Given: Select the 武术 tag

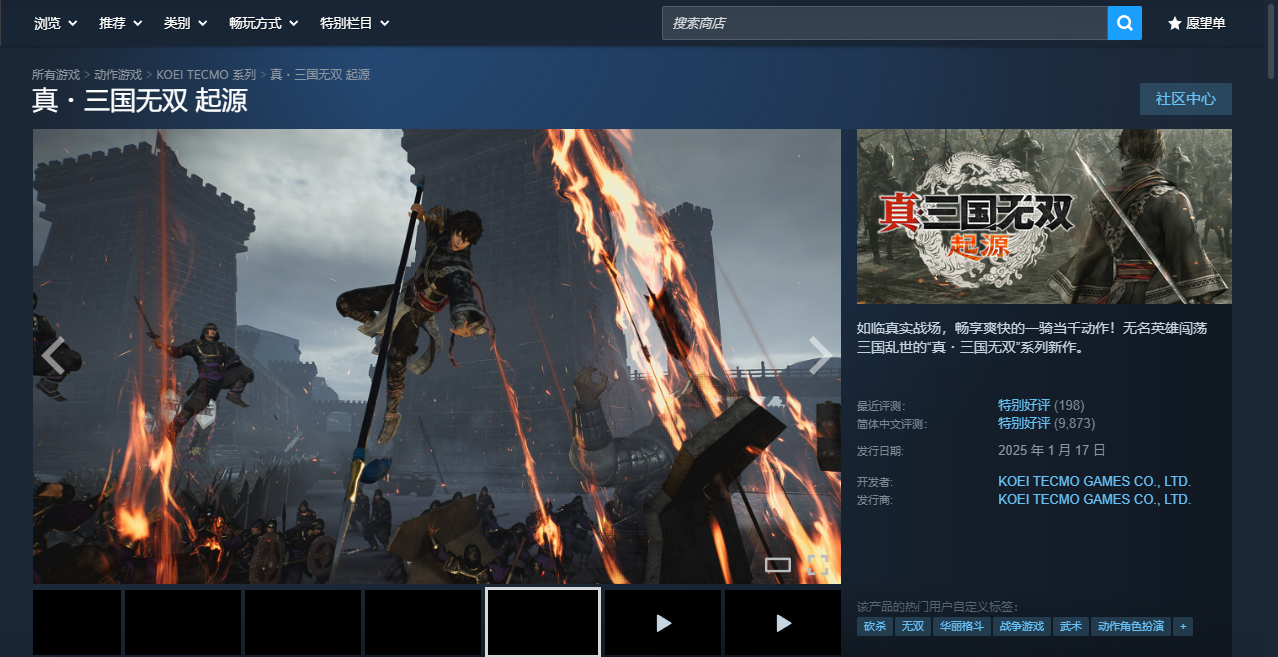Looking at the screenshot, I should coord(1071,626).
